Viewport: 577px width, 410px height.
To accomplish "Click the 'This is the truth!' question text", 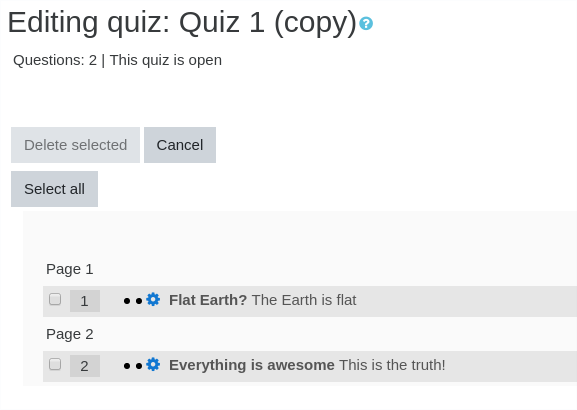I will point(392,365).
